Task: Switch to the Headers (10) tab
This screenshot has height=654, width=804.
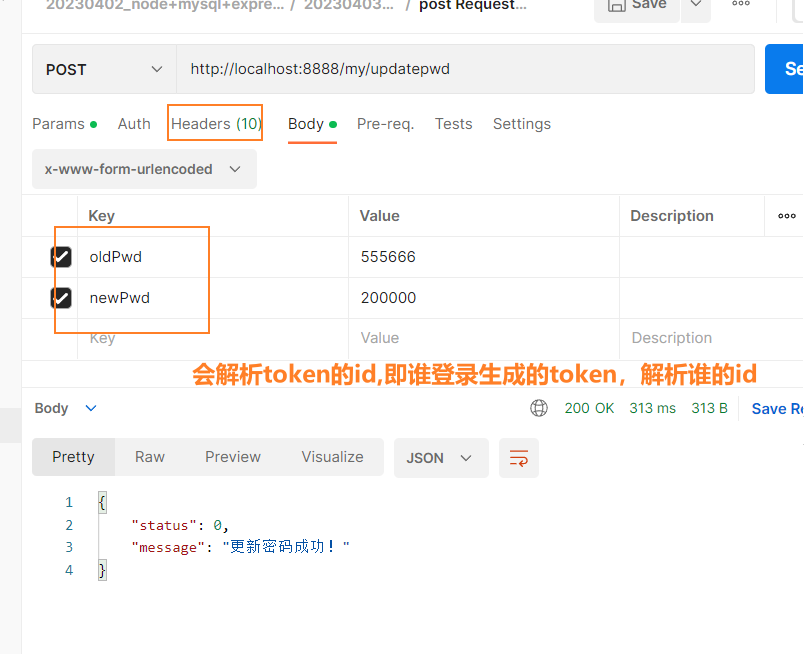Action: pyautogui.click(x=214, y=123)
